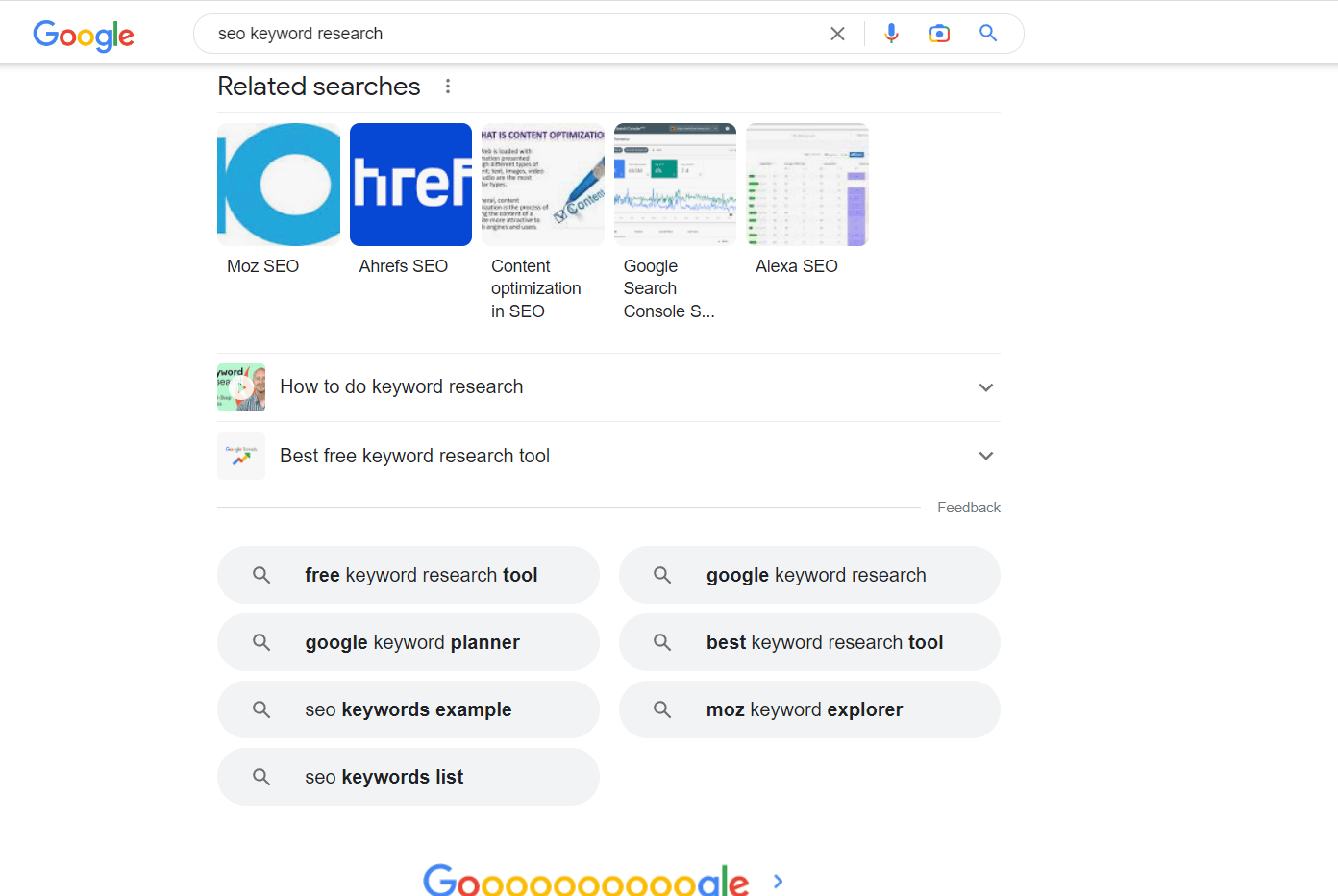The image size is (1338, 896).
Task: Expand How to do keyword research chevron
Action: click(x=985, y=387)
